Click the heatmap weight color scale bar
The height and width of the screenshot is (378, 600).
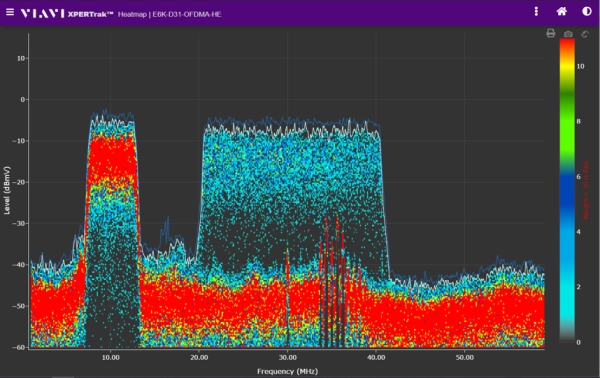pyautogui.click(x=567, y=190)
